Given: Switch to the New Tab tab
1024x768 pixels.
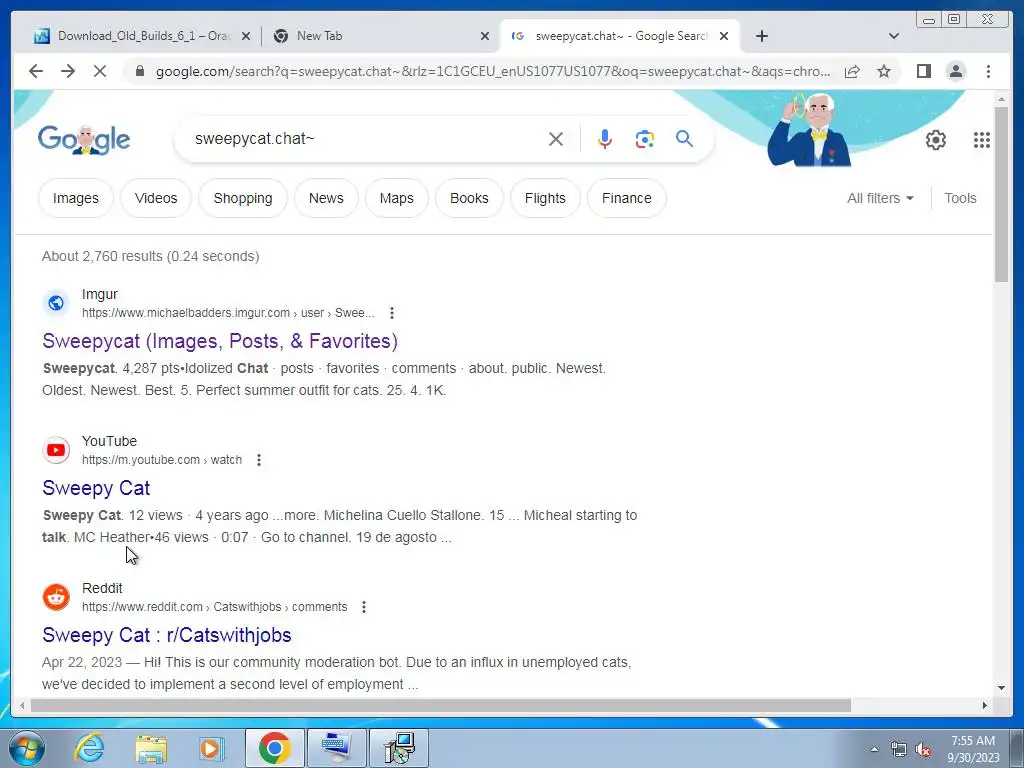Looking at the screenshot, I should (x=381, y=36).
